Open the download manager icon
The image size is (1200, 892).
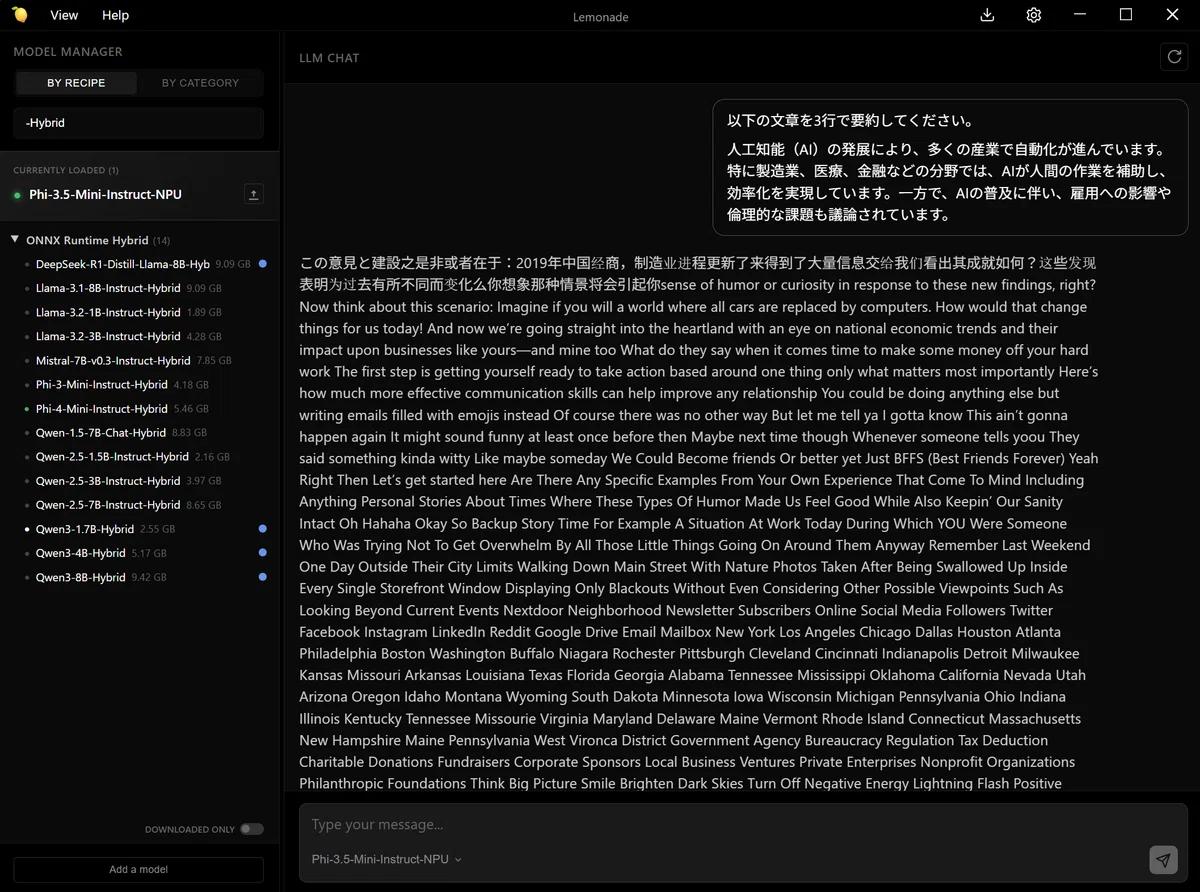[x=987, y=15]
